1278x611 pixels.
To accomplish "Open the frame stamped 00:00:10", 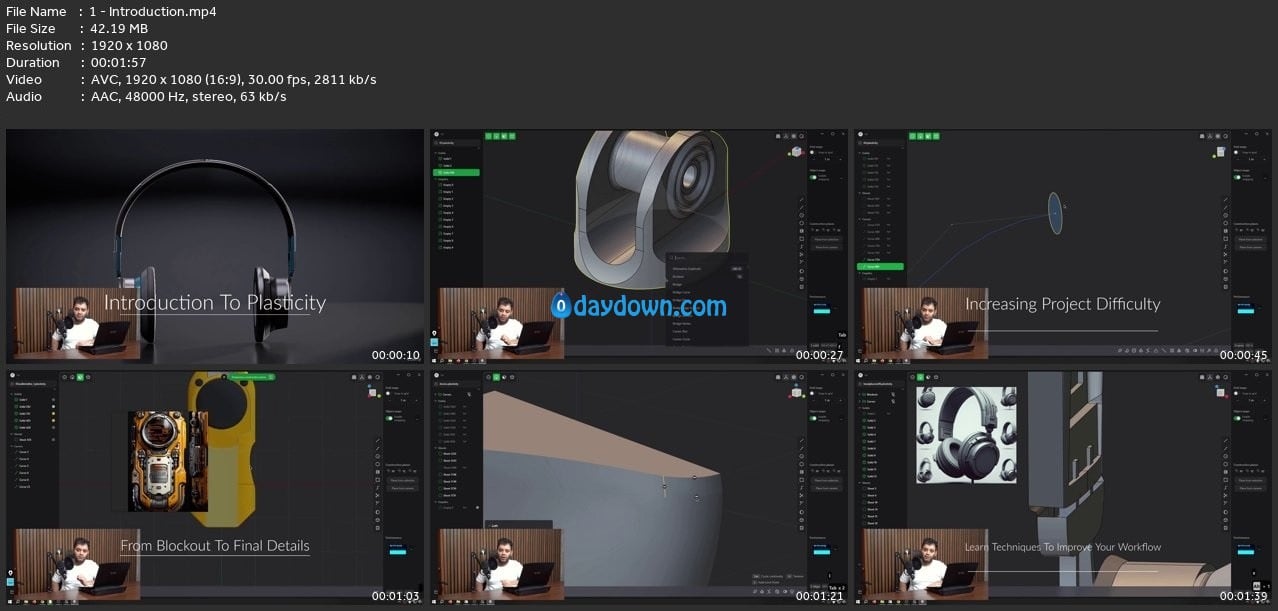I will click(x=215, y=246).
